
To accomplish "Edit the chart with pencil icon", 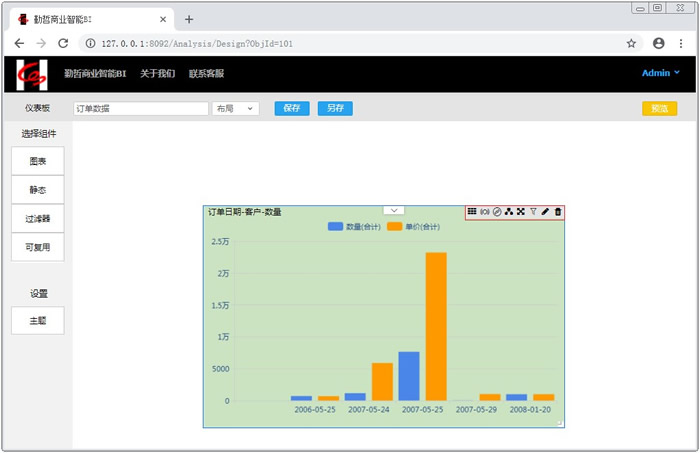I will (545, 212).
